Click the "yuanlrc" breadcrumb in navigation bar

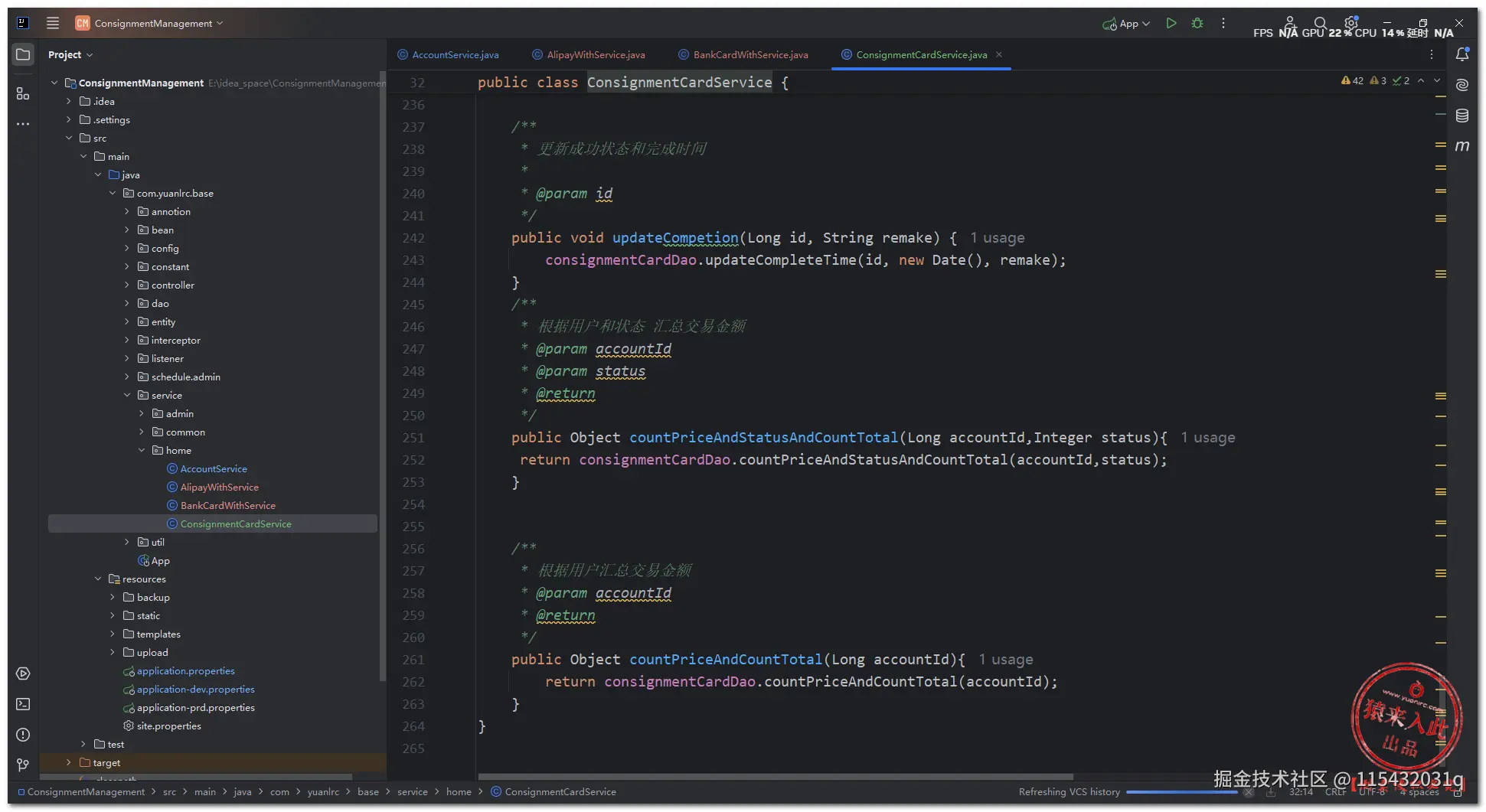[x=323, y=792]
